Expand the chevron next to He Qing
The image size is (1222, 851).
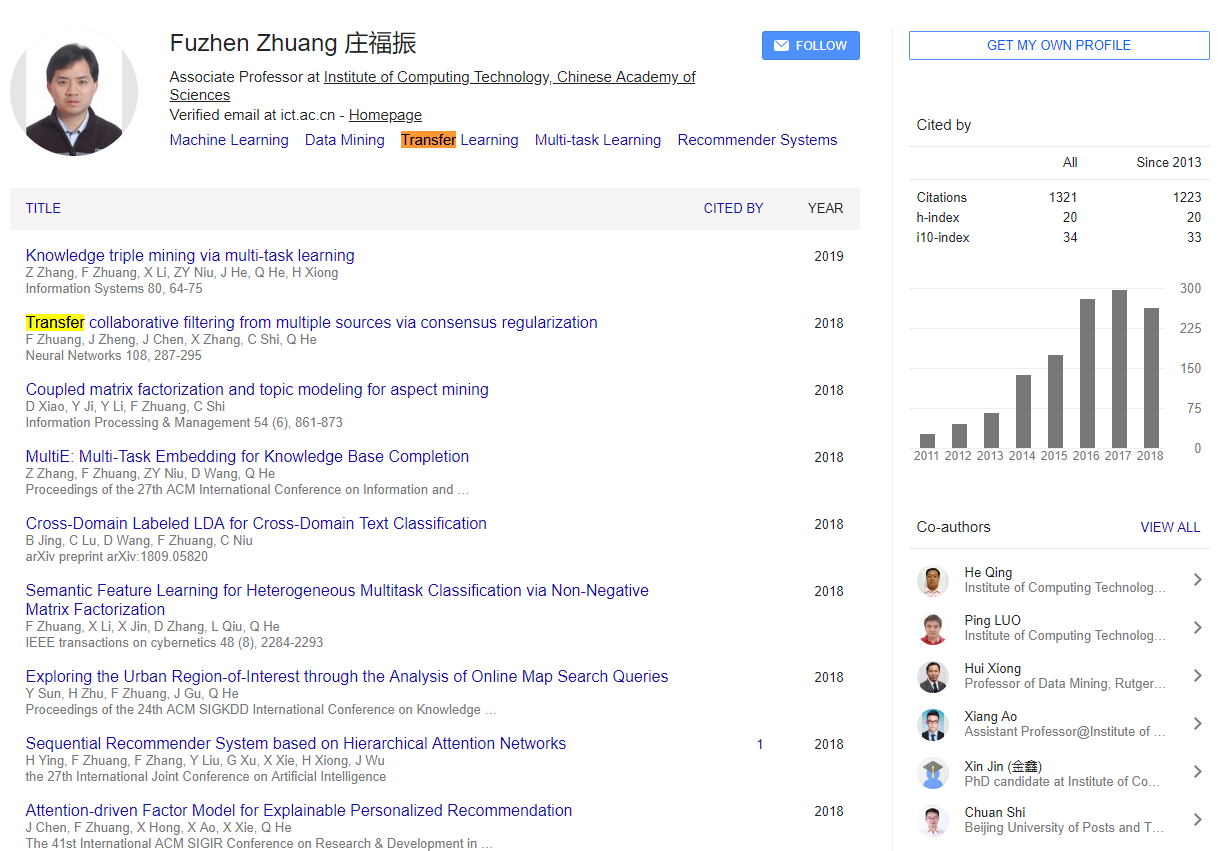click(1197, 580)
